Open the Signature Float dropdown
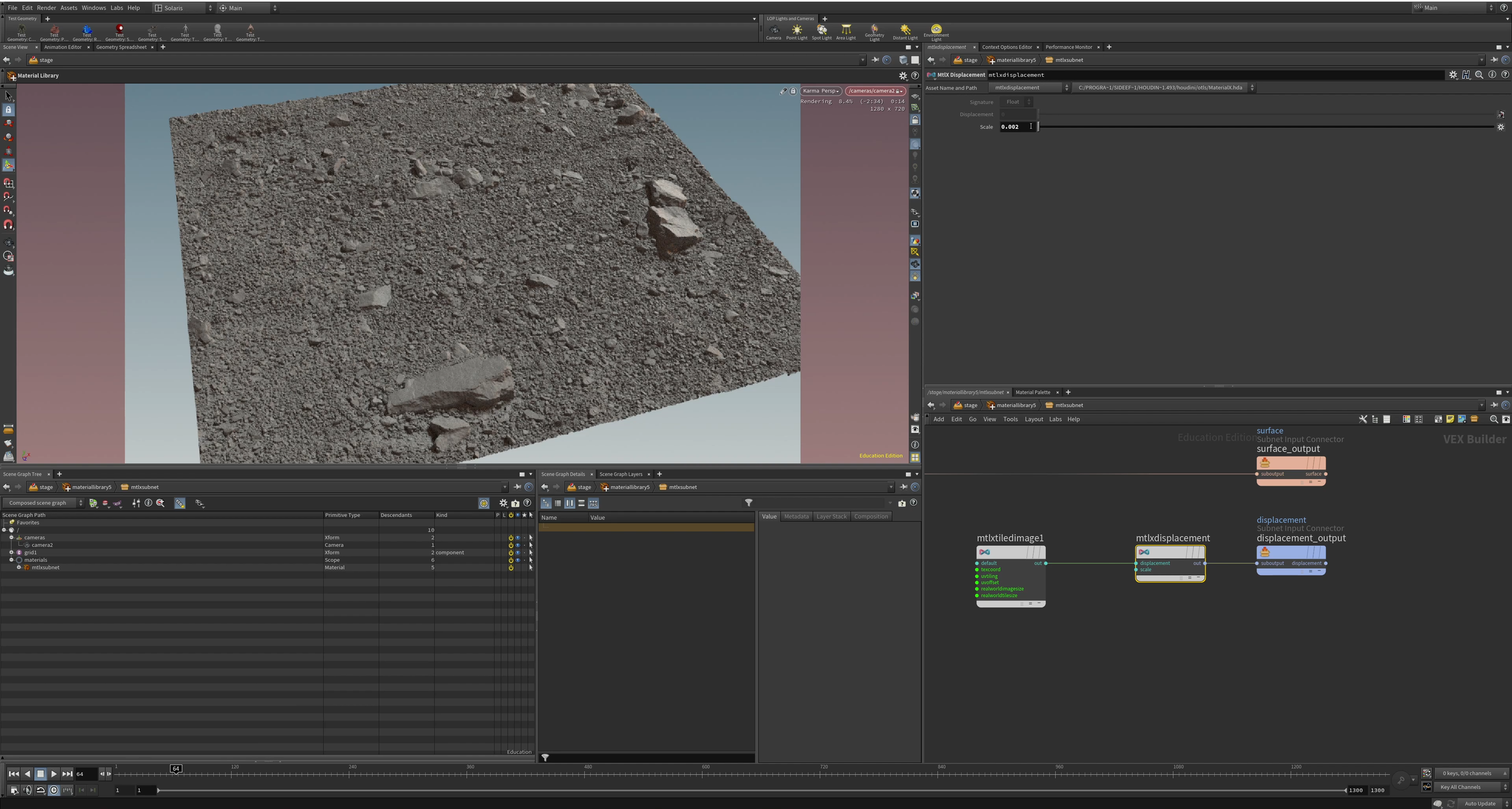The height and width of the screenshot is (809, 1512). 1016,102
